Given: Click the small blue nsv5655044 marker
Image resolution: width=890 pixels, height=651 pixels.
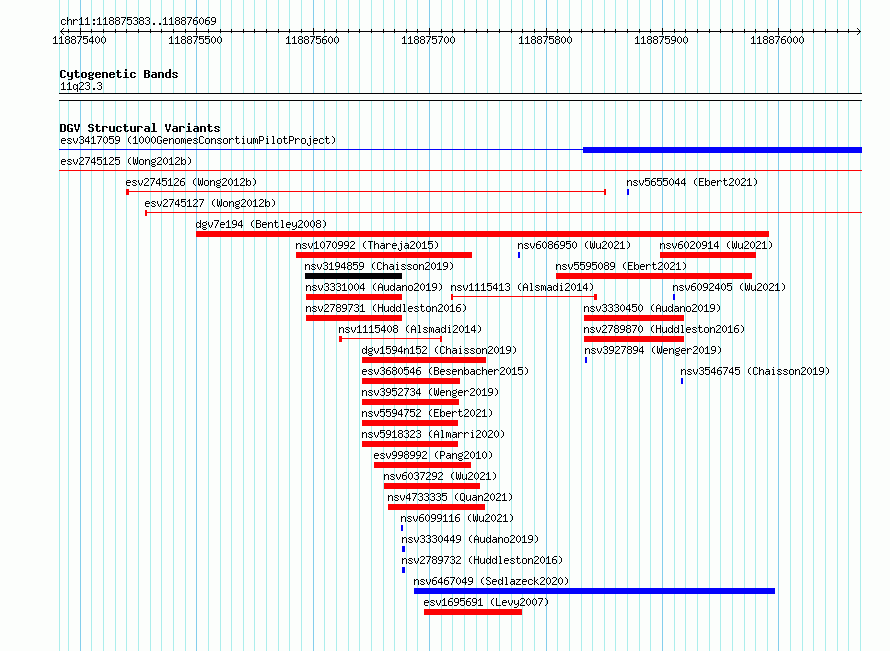Looking at the screenshot, I should [x=628, y=192].
